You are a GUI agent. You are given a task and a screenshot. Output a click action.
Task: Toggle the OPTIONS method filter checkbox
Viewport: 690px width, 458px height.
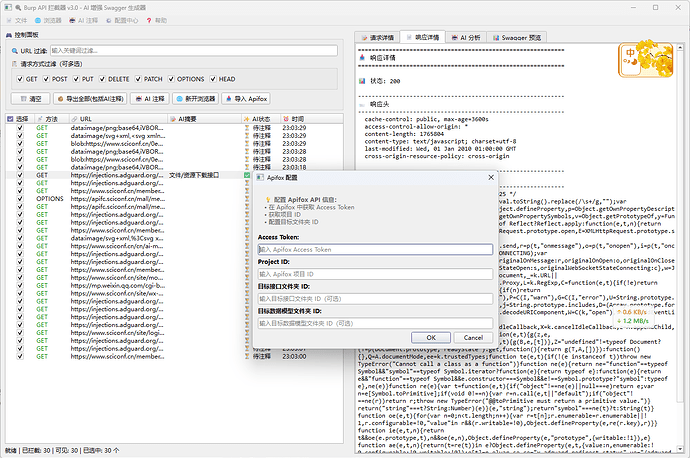171,79
